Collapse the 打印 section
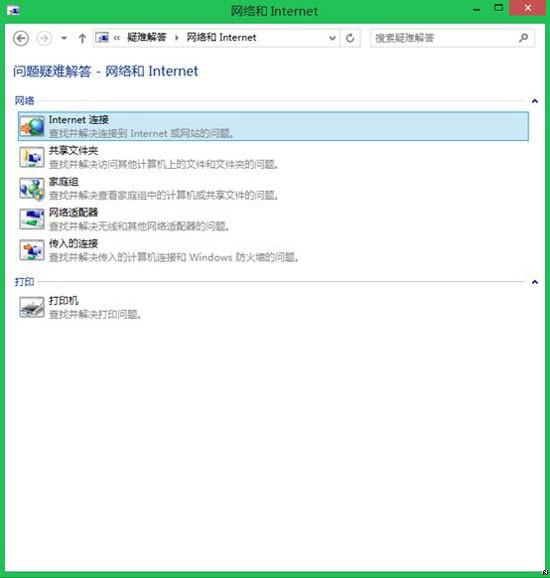 (x=535, y=282)
